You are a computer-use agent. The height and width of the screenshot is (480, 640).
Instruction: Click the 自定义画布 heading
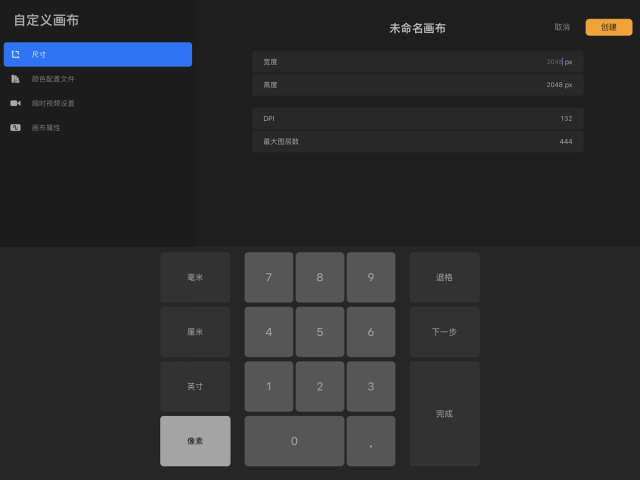pos(46,20)
